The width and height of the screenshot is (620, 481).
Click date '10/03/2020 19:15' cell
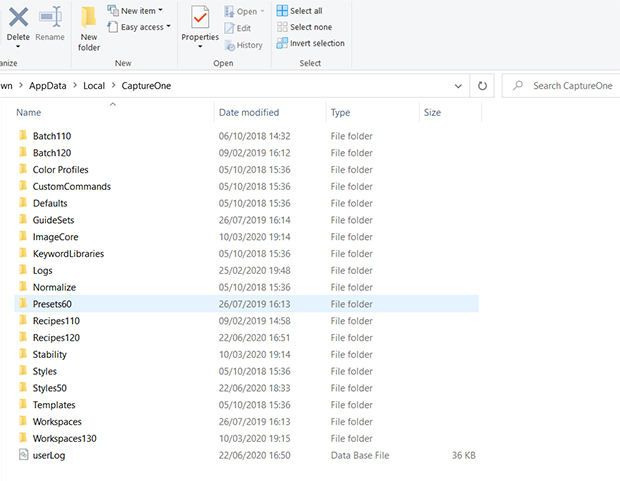(255, 439)
